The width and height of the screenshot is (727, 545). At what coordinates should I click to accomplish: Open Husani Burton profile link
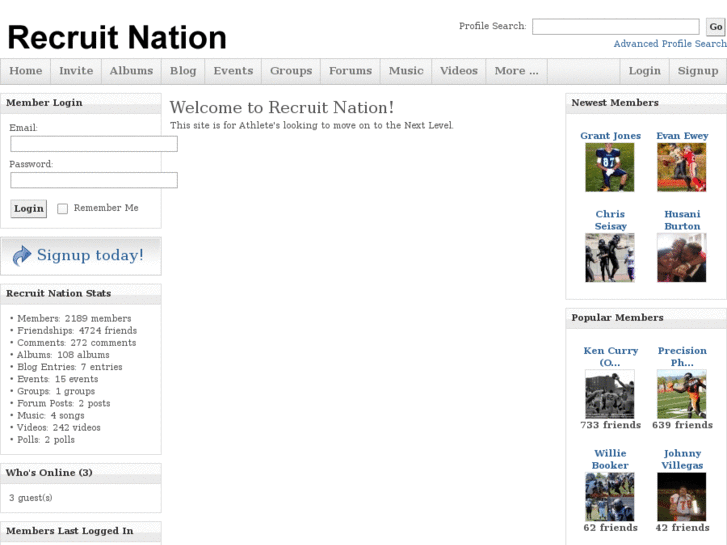tap(682, 220)
